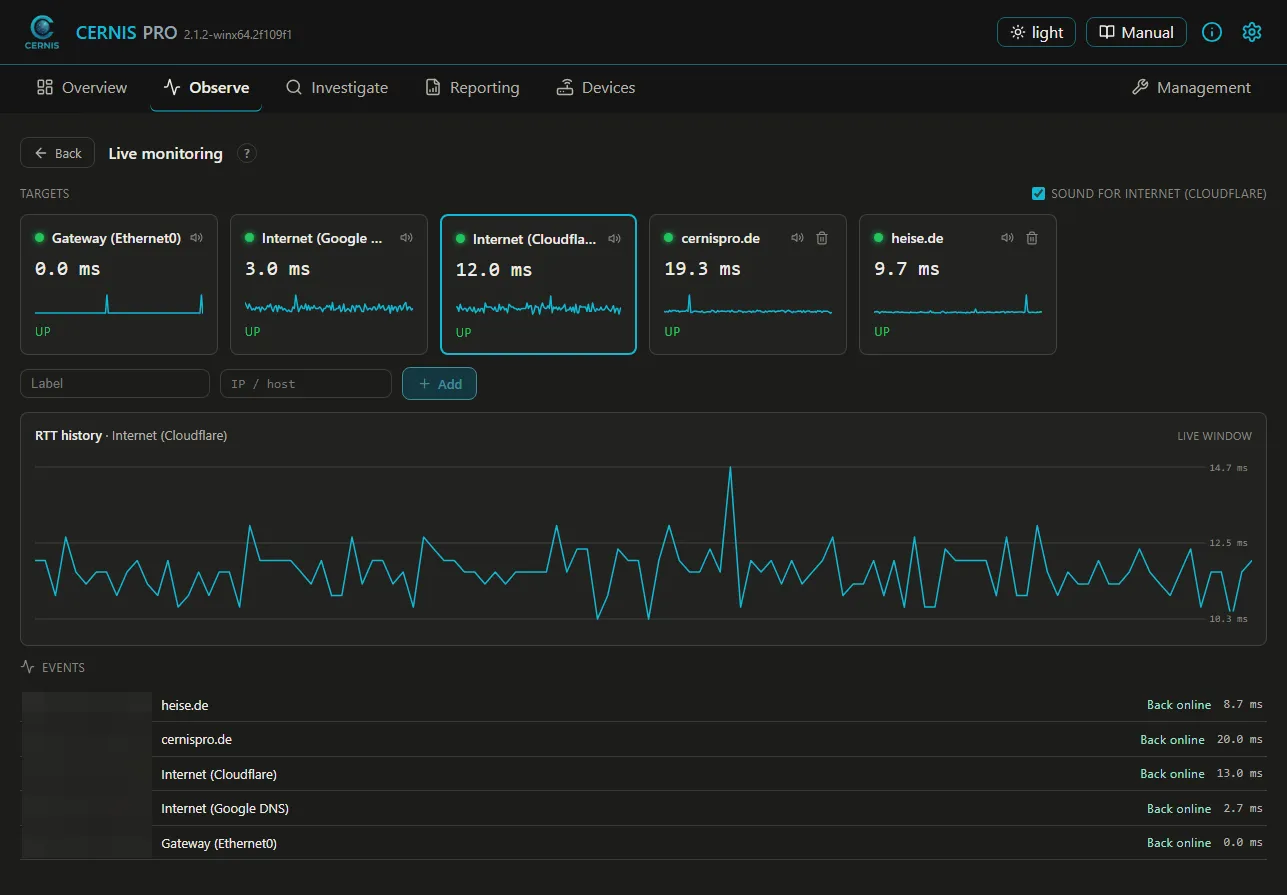This screenshot has width=1287, height=895.
Task: Click the green status dot on Gateway card
Action: click(x=40, y=238)
